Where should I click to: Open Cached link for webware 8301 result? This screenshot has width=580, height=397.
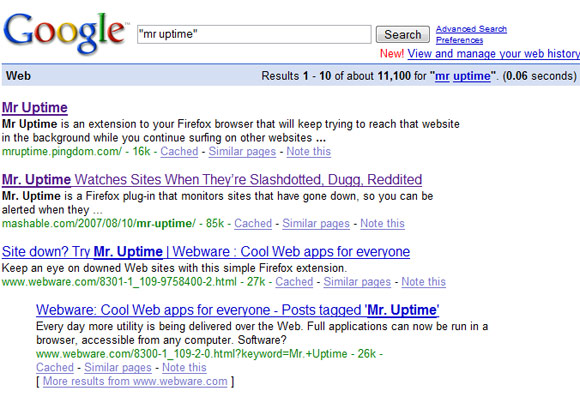point(294,282)
